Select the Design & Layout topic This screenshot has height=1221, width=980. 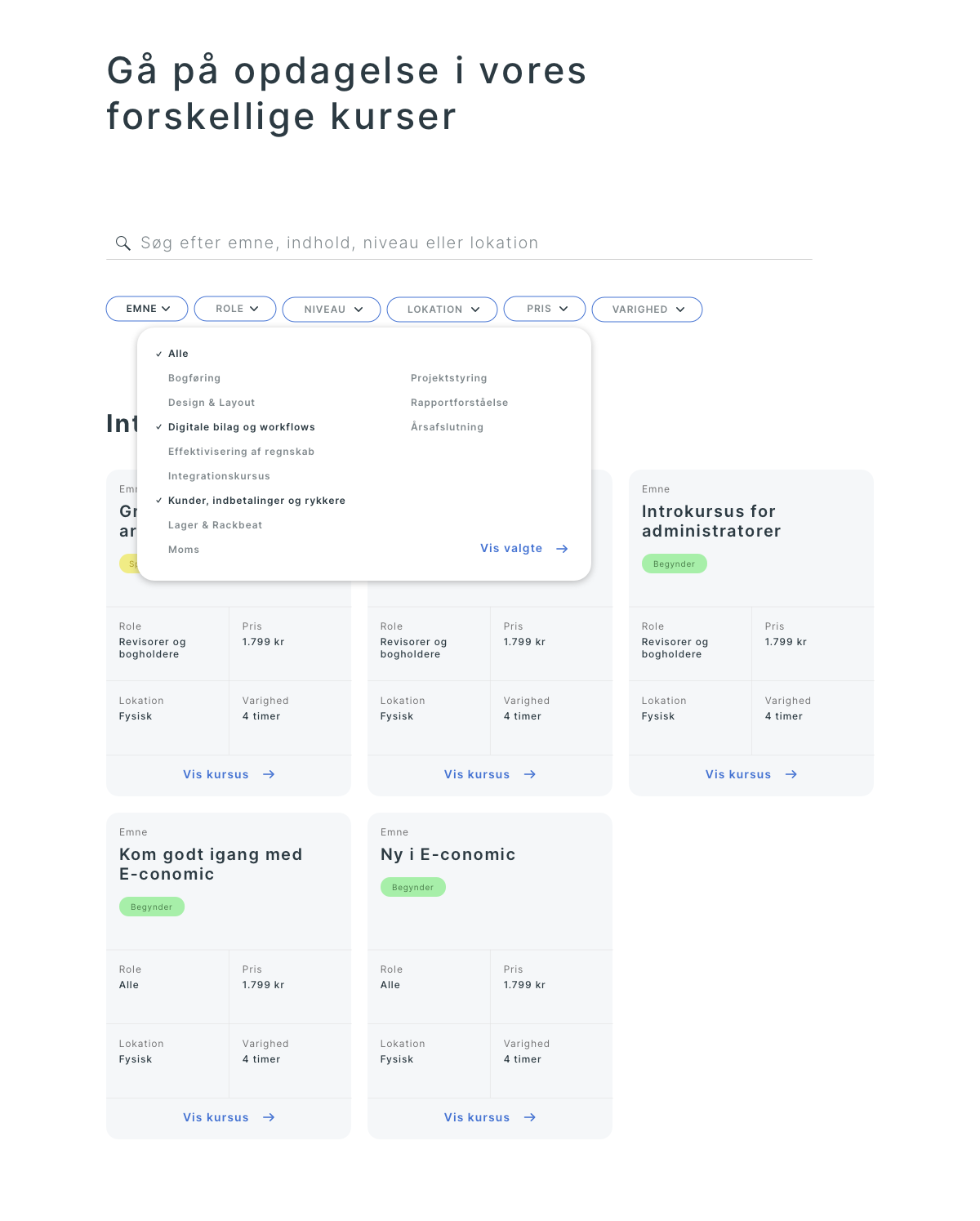click(212, 403)
